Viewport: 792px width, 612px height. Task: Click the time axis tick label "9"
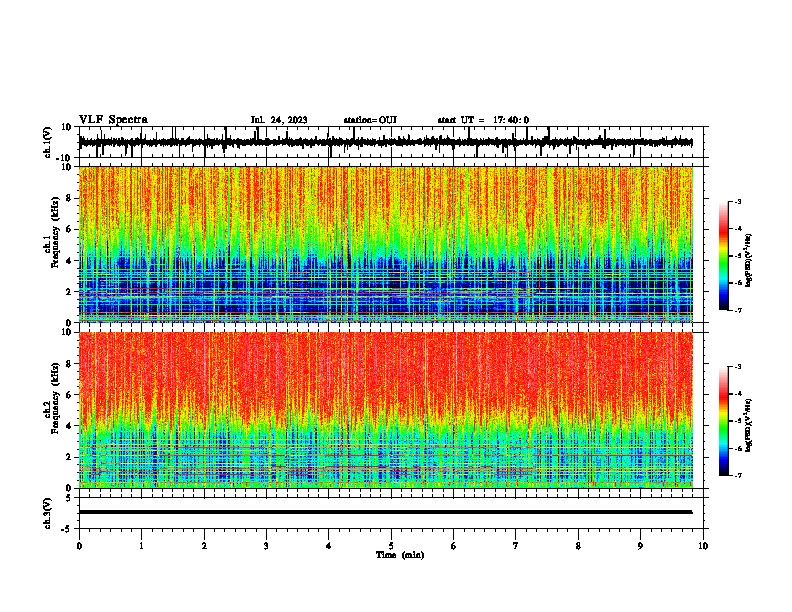pos(640,546)
